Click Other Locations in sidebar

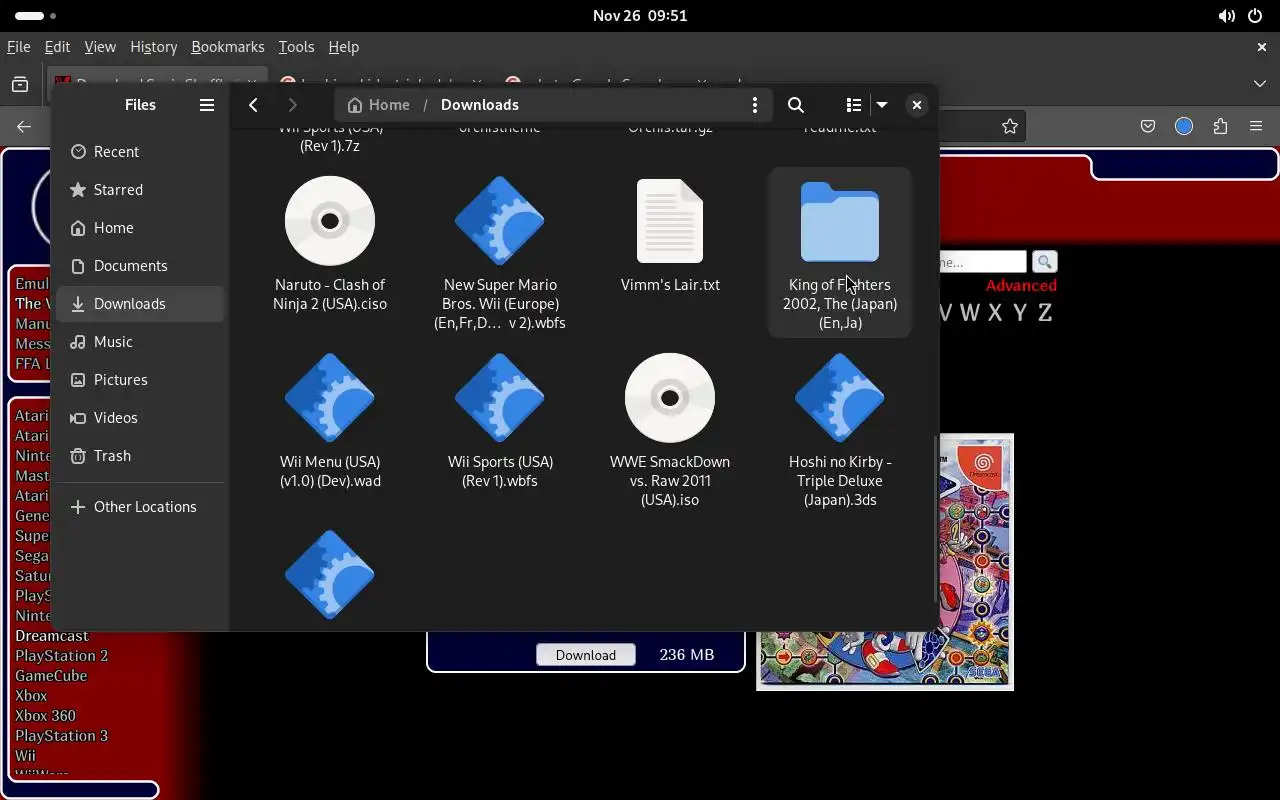140,507
